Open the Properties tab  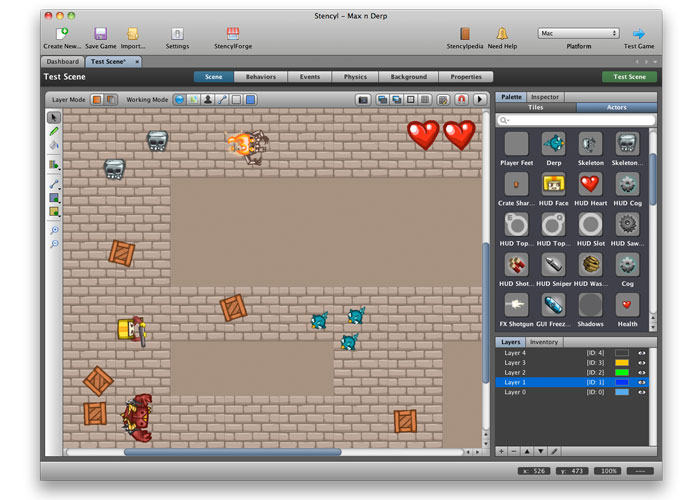(x=466, y=77)
